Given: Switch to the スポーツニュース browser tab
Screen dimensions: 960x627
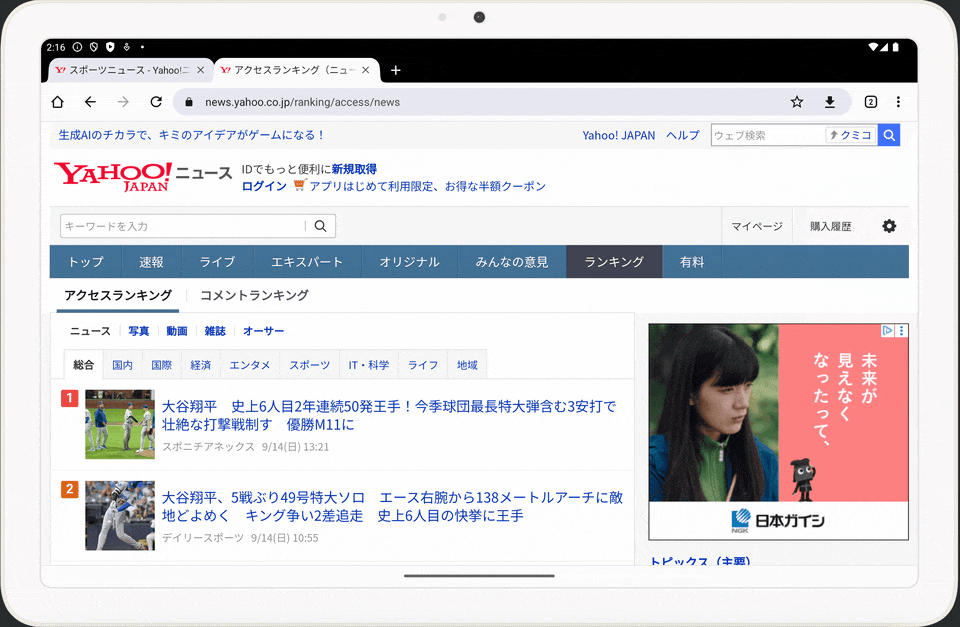Looking at the screenshot, I should [x=130, y=70].
